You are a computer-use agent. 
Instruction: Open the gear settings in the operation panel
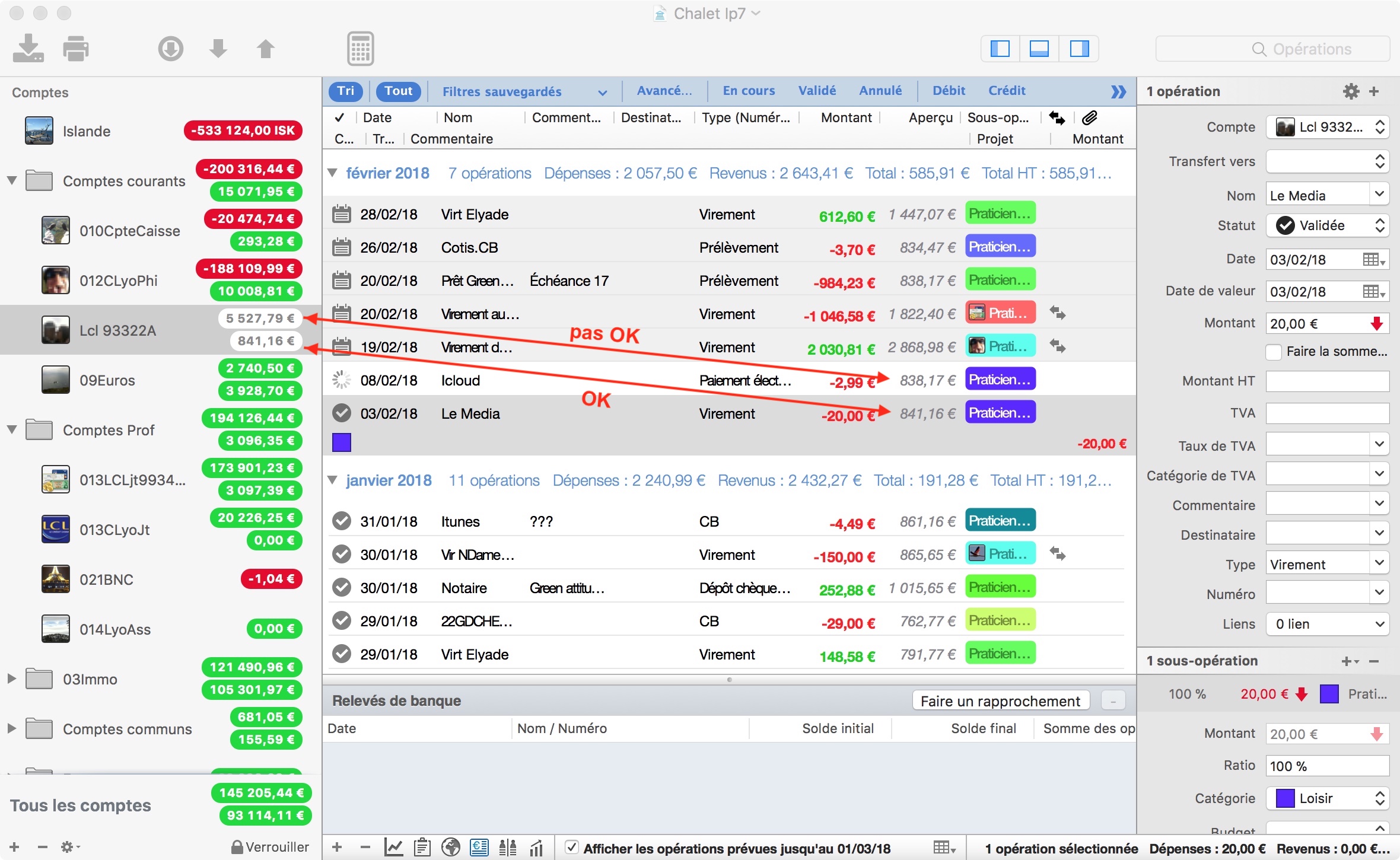tap(1351, 91)
